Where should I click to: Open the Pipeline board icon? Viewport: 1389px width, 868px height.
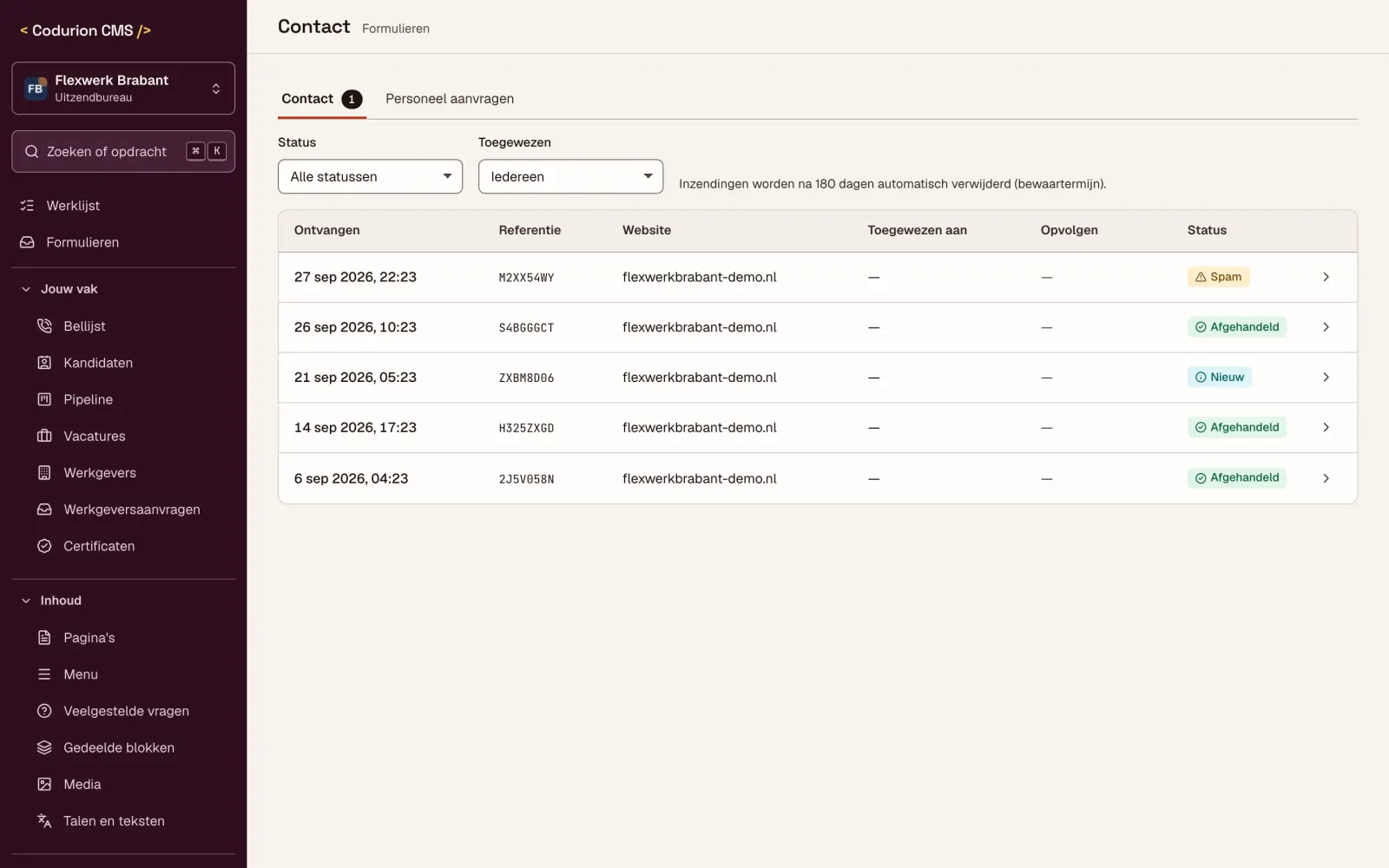pos(44,399)
